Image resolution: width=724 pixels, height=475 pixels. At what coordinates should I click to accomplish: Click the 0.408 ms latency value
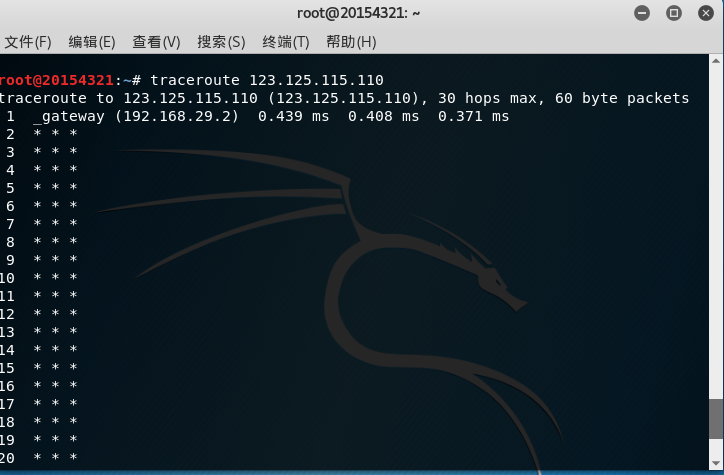coord(384,116)
